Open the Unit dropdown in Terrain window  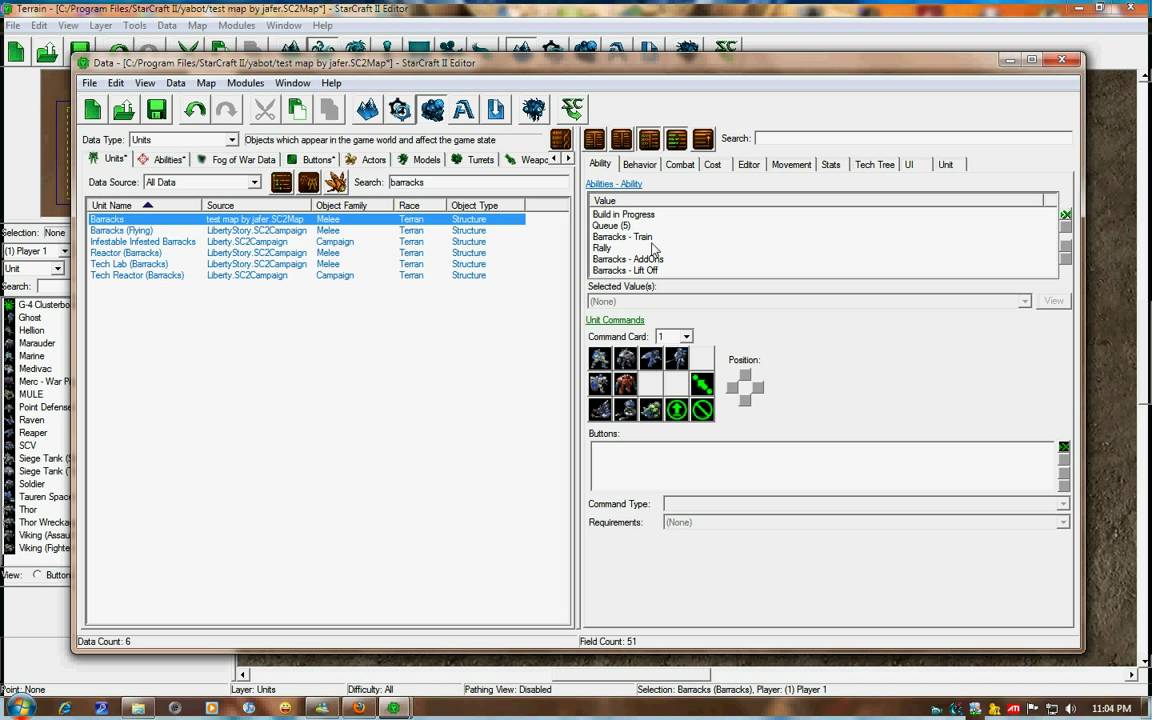pyautogui.click(x=33, y=269)
